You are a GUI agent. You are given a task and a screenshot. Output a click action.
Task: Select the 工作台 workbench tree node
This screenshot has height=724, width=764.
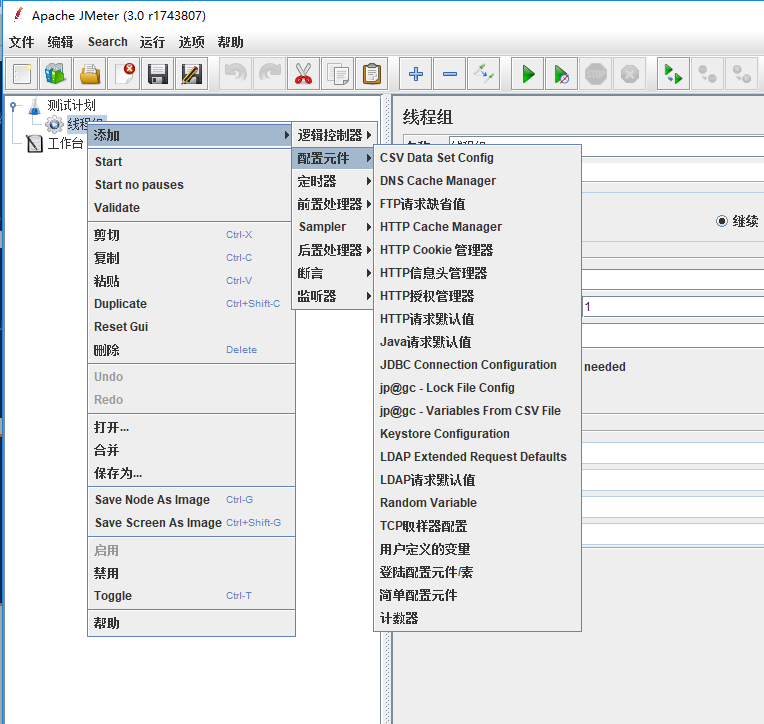[x=55, y=143]
